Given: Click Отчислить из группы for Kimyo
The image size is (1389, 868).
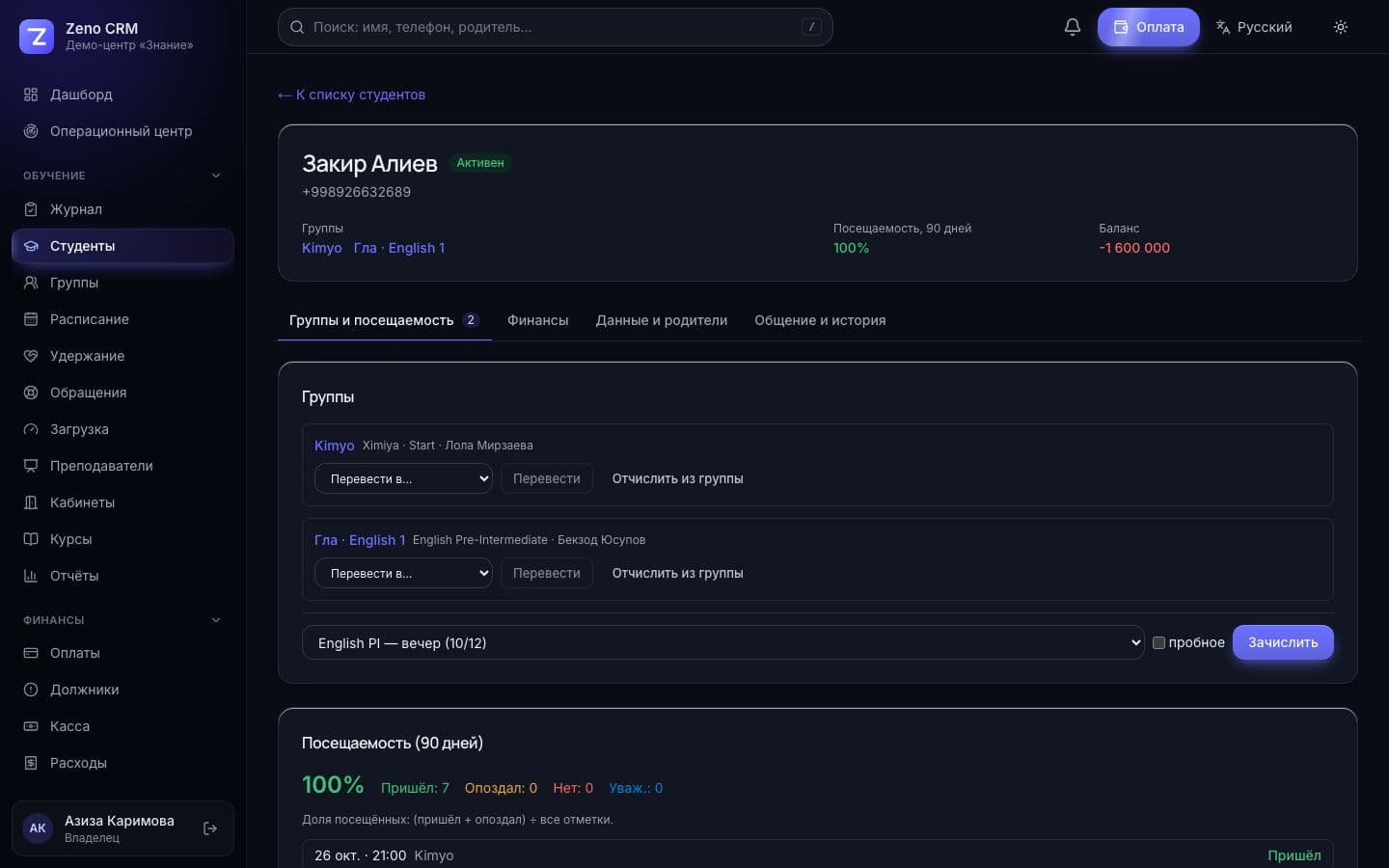Looking at the screenshot, I should 678,478.
